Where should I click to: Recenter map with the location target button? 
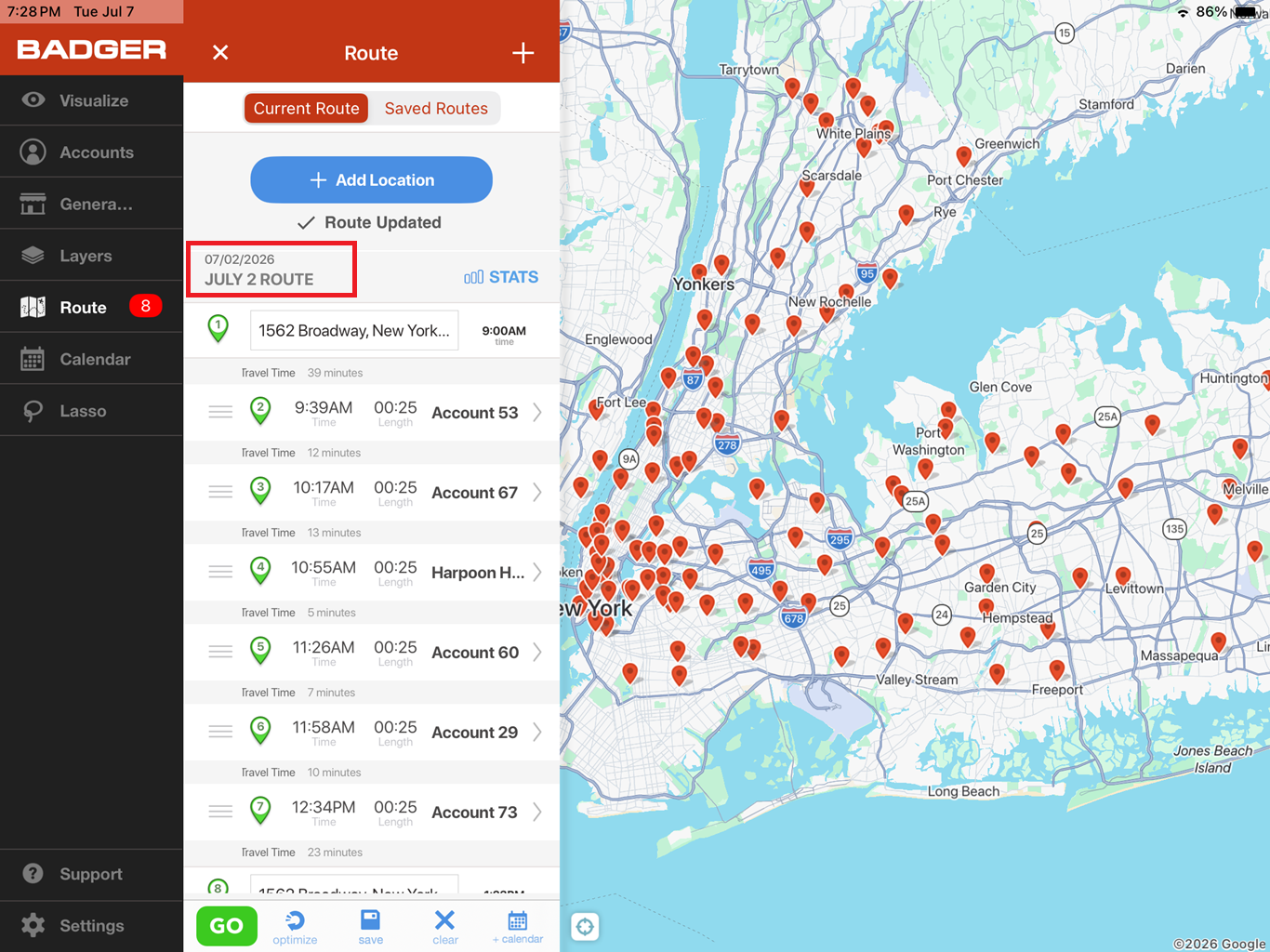pos(585,926)
